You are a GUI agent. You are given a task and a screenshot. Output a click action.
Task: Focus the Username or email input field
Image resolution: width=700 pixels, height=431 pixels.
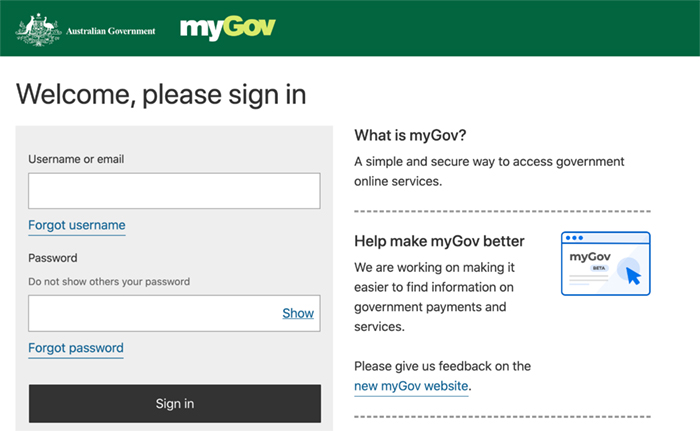tap(174, 191)
